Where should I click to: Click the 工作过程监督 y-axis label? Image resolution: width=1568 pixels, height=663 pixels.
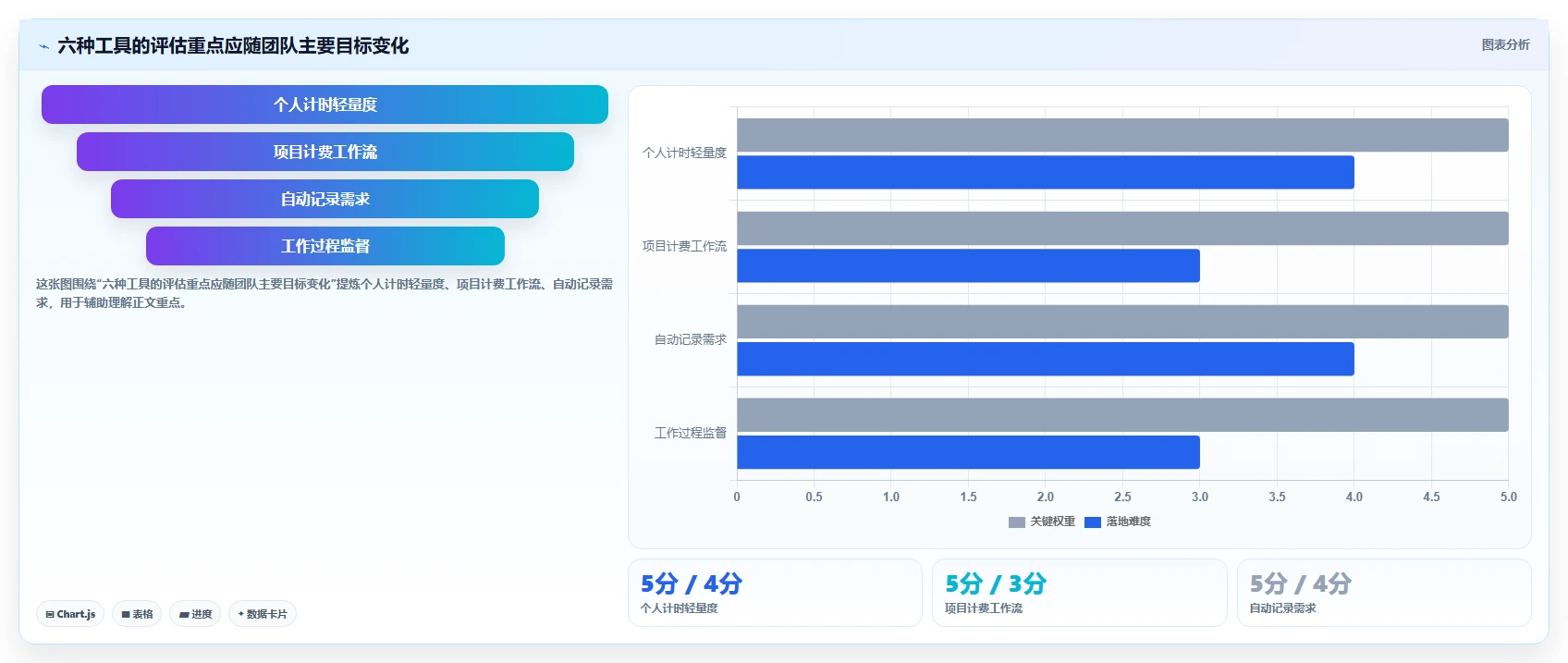[691, 433]
